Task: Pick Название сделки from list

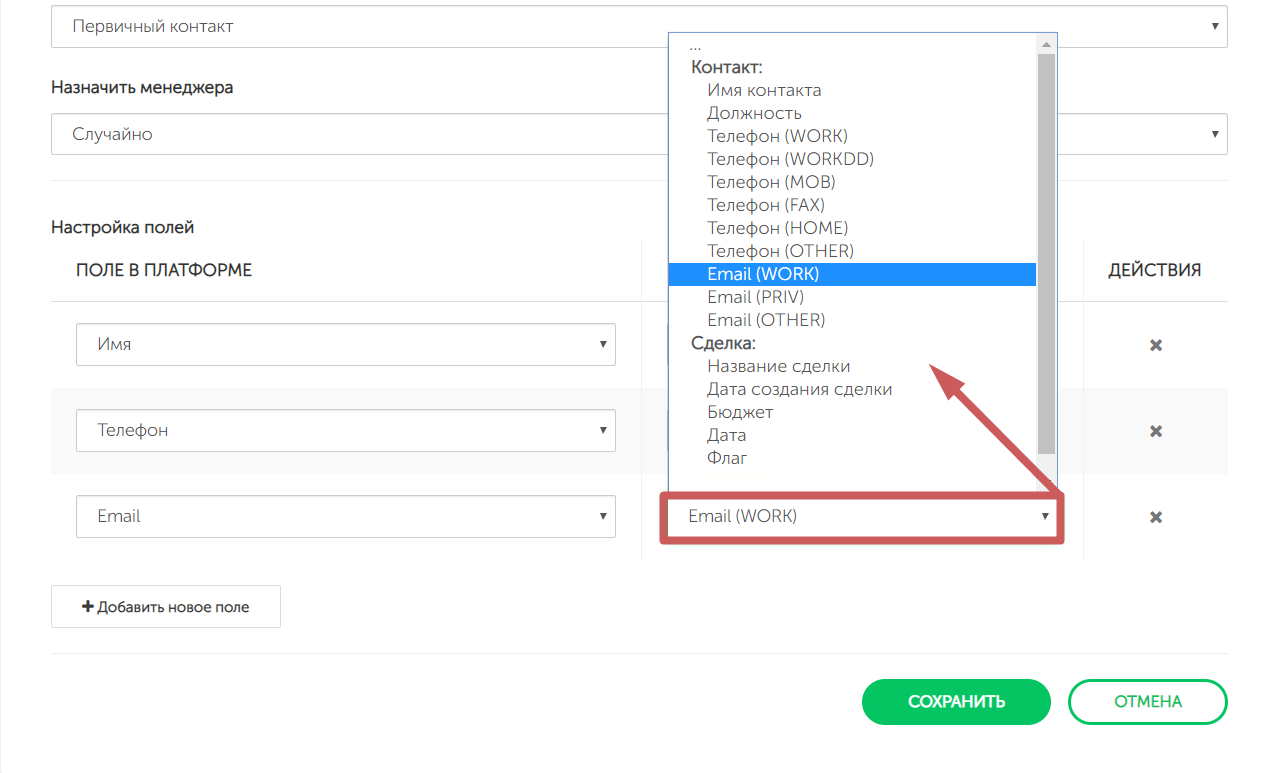Action: tap(778, 366)
